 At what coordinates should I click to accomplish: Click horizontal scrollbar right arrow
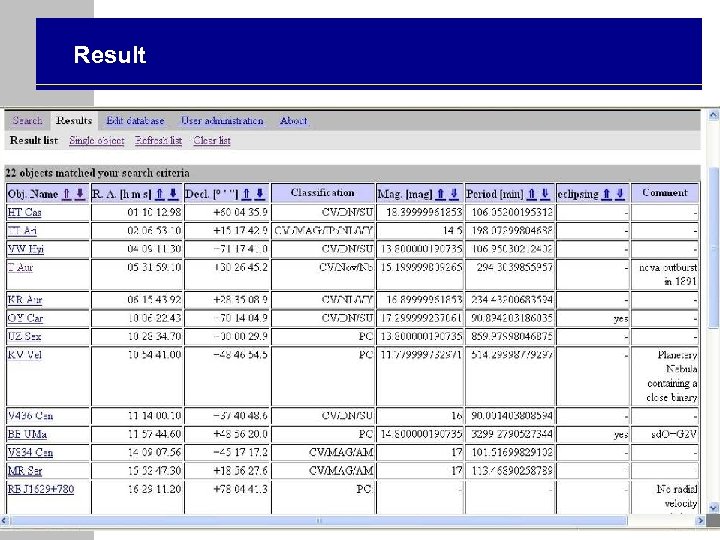point(701,521)
